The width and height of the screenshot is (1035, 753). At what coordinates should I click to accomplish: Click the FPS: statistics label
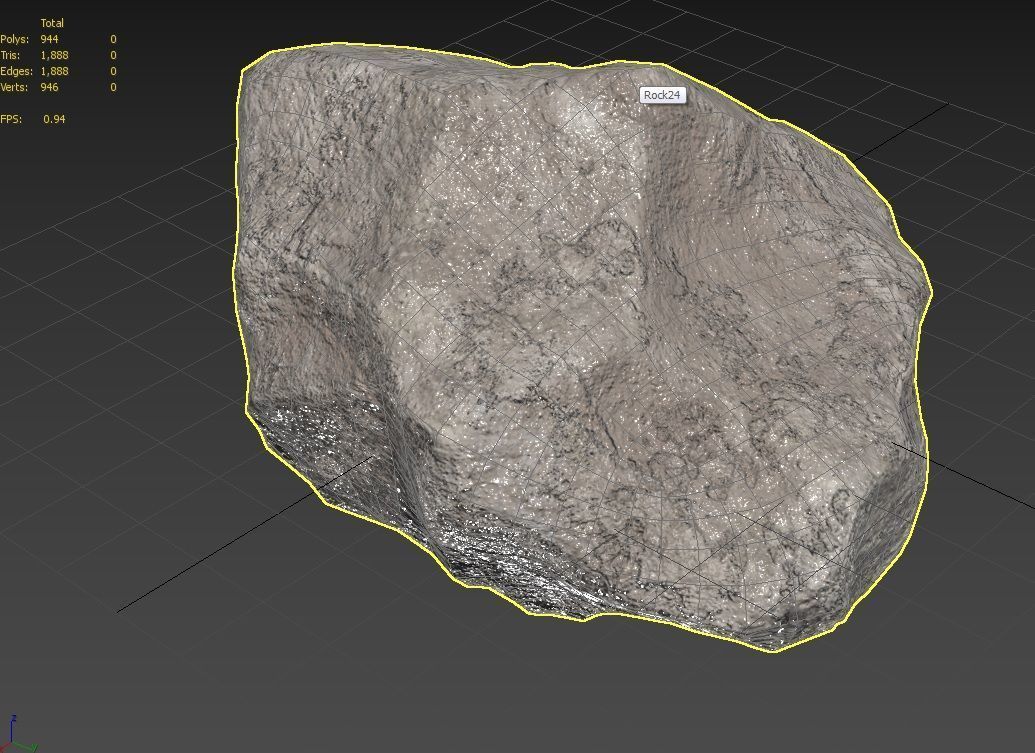11,119
